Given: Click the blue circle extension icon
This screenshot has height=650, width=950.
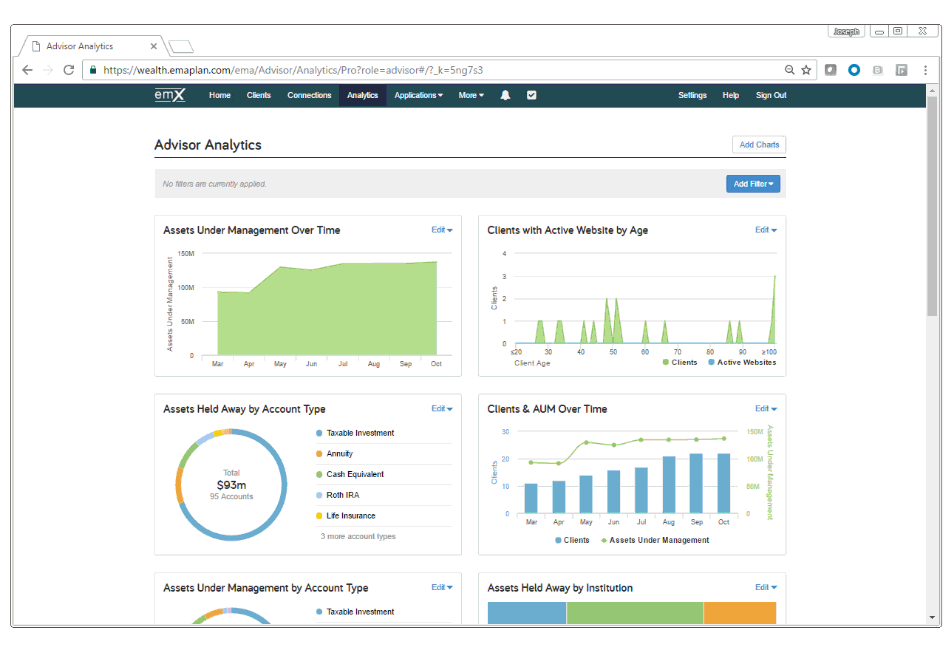Looking at the screenshot, I should point(854,70).
